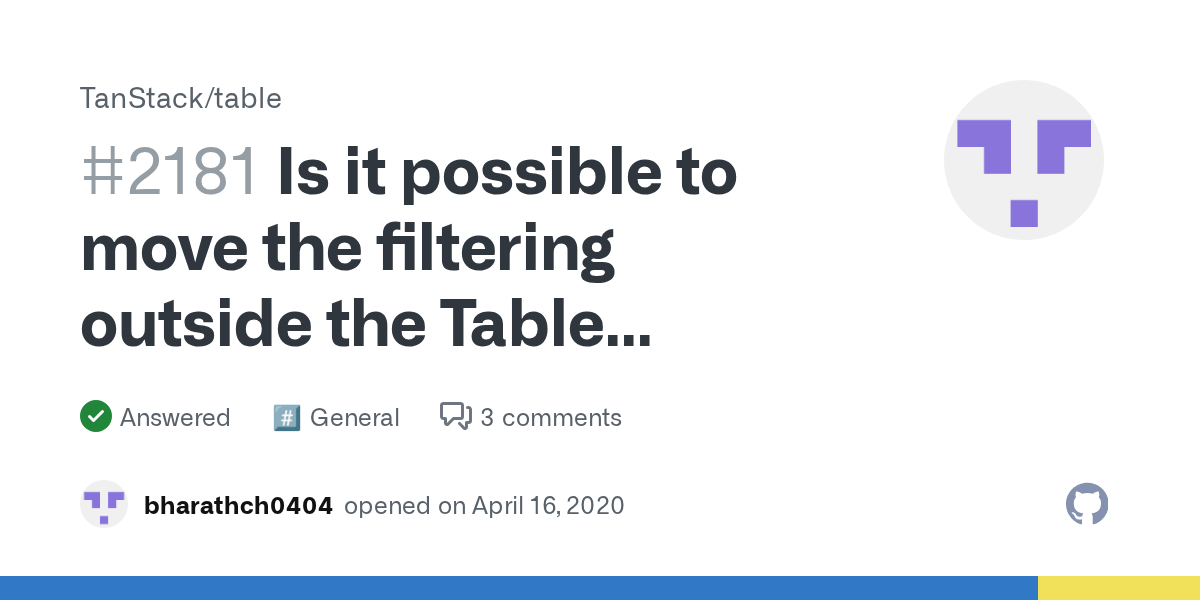Click the yellow language bar segment
Viewport: 1200px width, 600px height.
pyautogui.click(x=1118, y=588)
